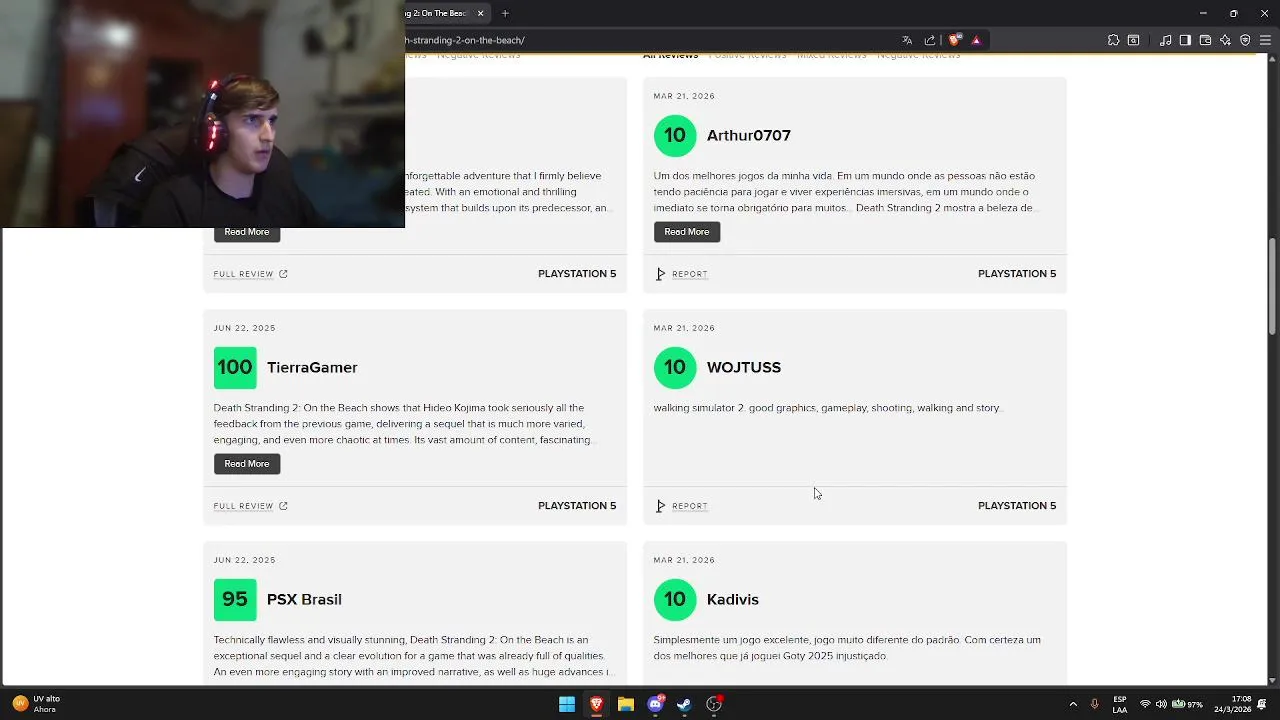Screen dimensions: 1280x720
Task: Toggle the browser sidebar panel icon
Action: coord(1185,40)
